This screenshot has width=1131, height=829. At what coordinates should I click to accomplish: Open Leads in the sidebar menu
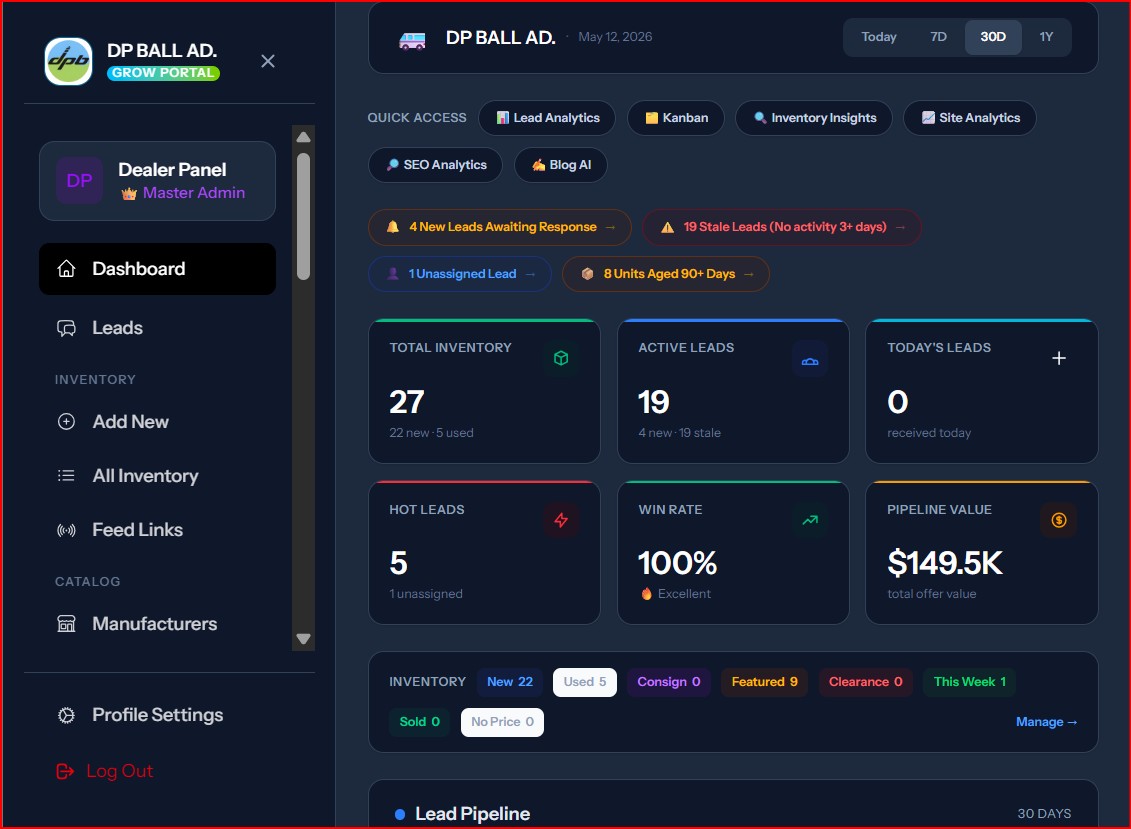(x=157, y=328)
